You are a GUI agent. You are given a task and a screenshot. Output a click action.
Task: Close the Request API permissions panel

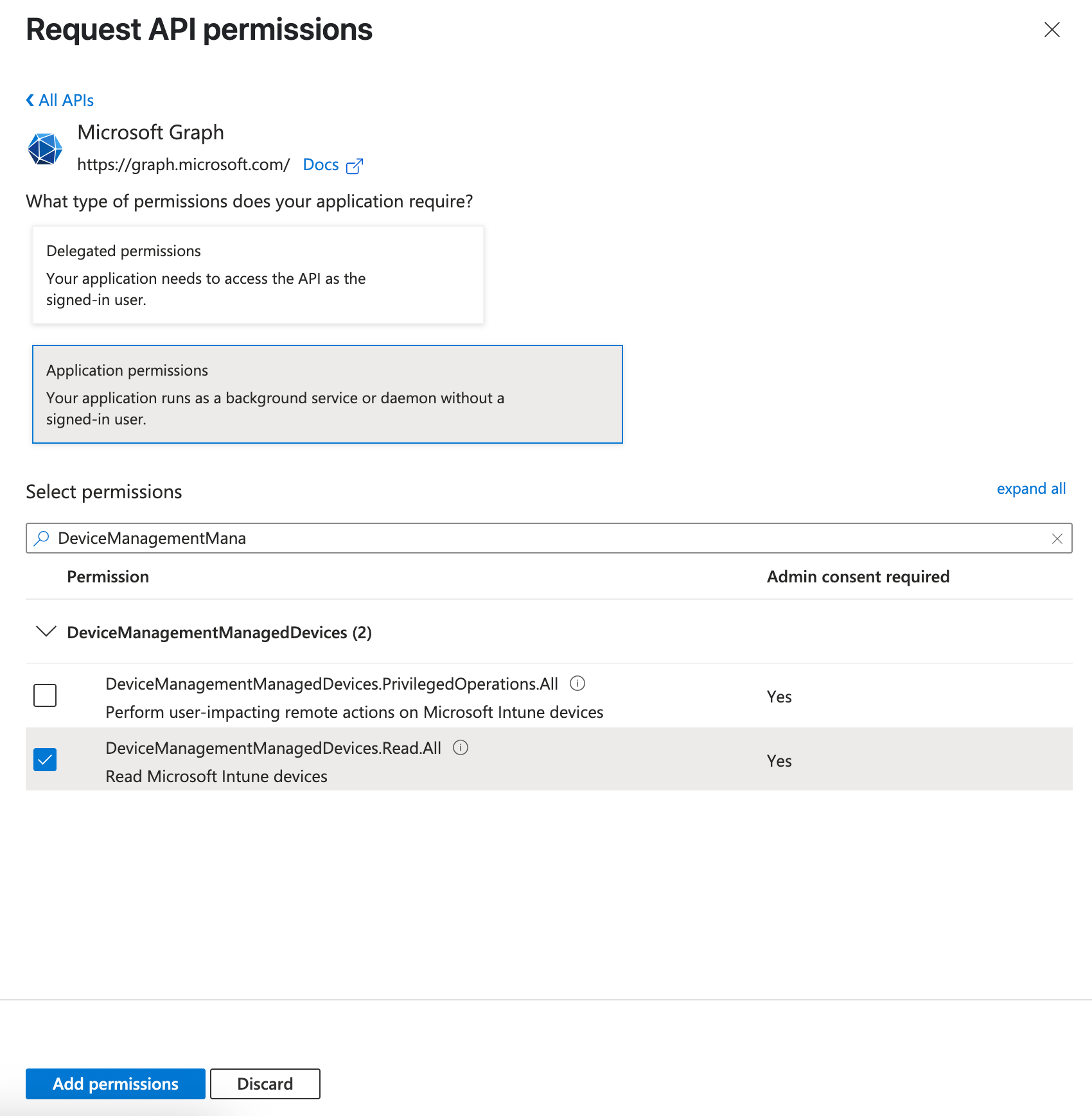1052,30
